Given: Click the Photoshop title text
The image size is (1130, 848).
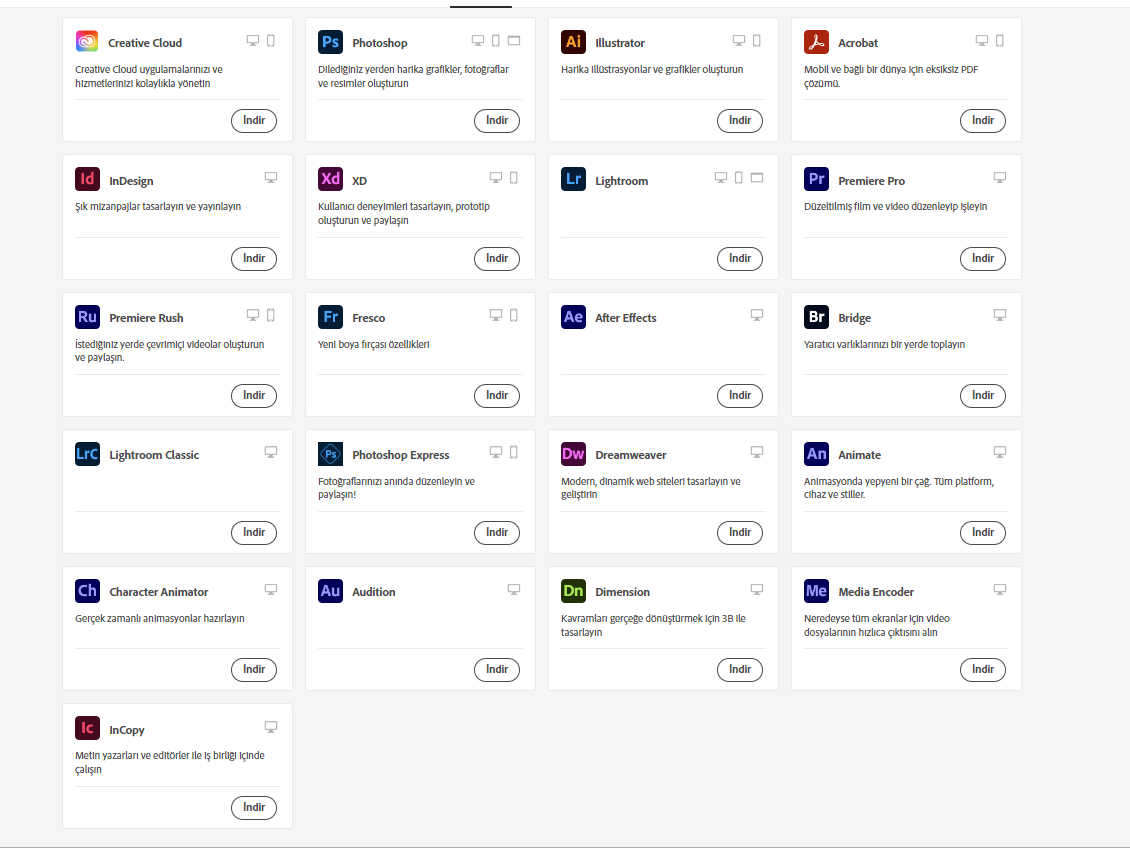Looking at the screenshot, I should click(380, 43).
